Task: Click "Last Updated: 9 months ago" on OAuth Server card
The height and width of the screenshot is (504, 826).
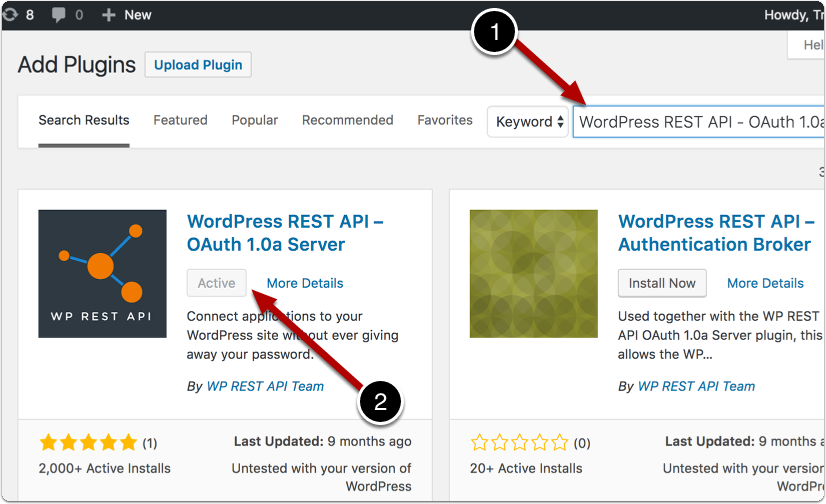Action: click(322, 441)
